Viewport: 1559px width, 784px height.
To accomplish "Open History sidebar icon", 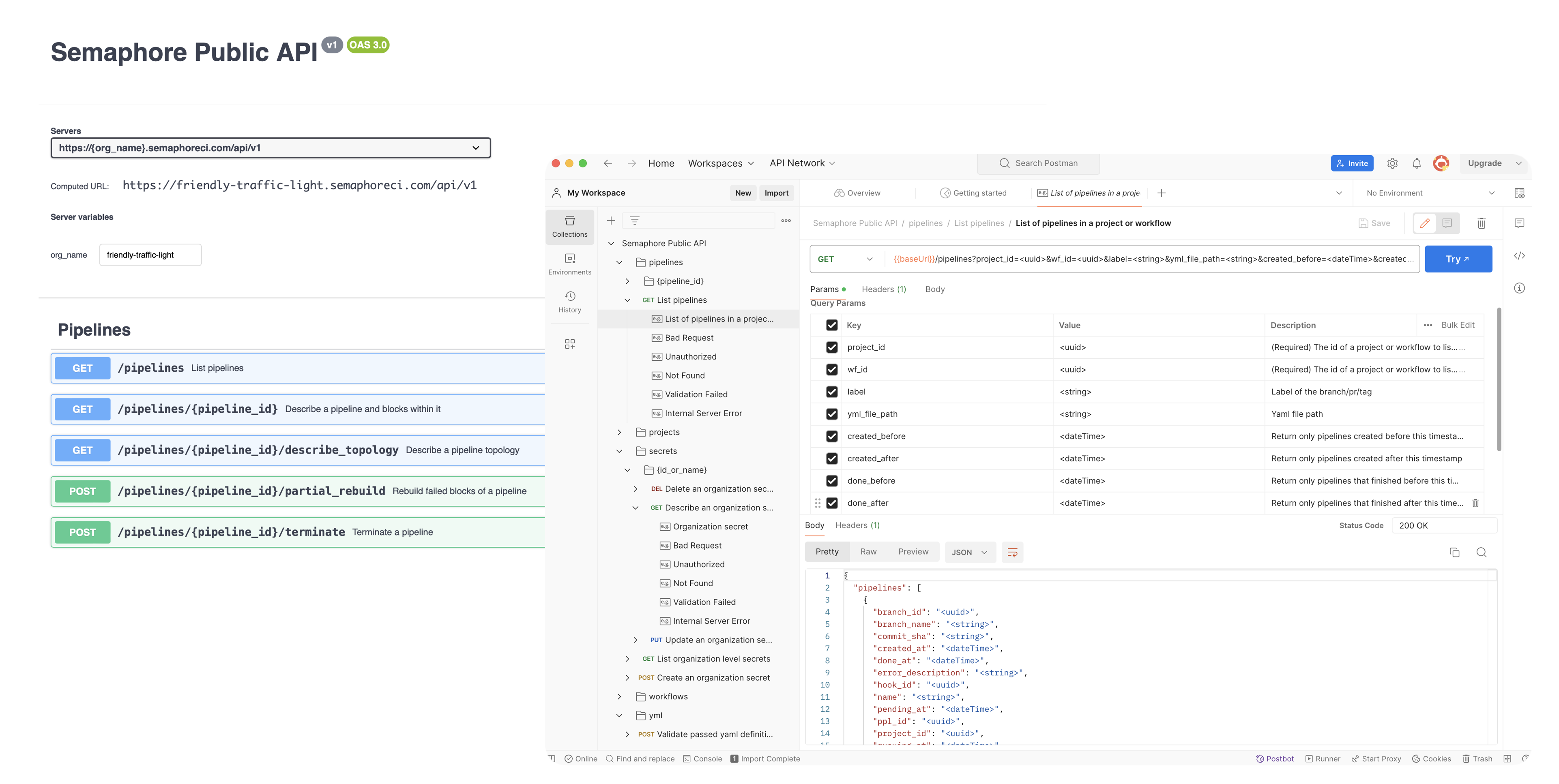I will pyautogui.click(x=569, y=301).
